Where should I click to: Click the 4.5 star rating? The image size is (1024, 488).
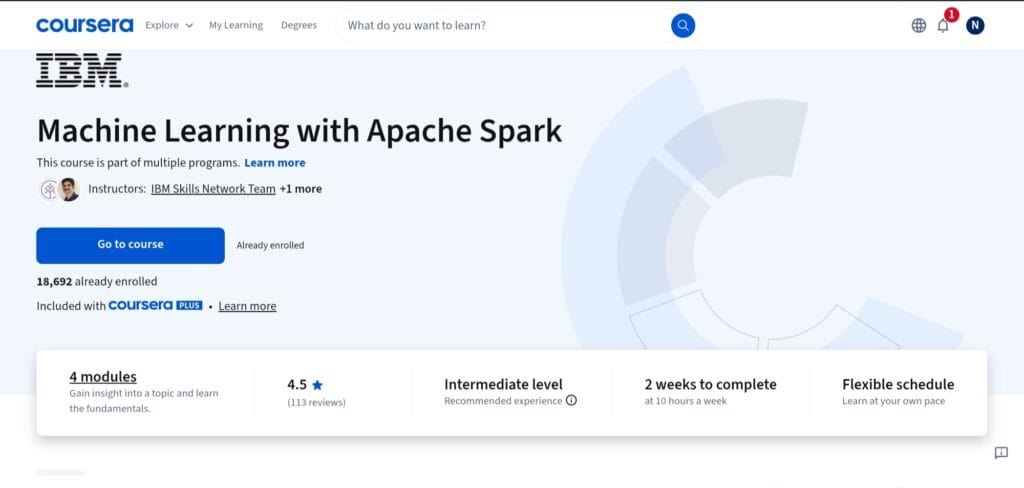click(x=305, y=385)
